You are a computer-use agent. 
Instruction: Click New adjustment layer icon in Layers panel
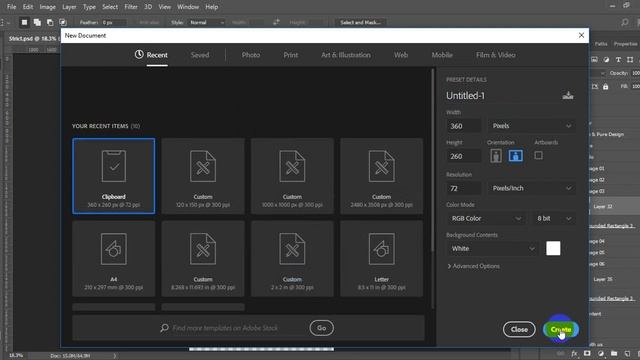(601, 353)
